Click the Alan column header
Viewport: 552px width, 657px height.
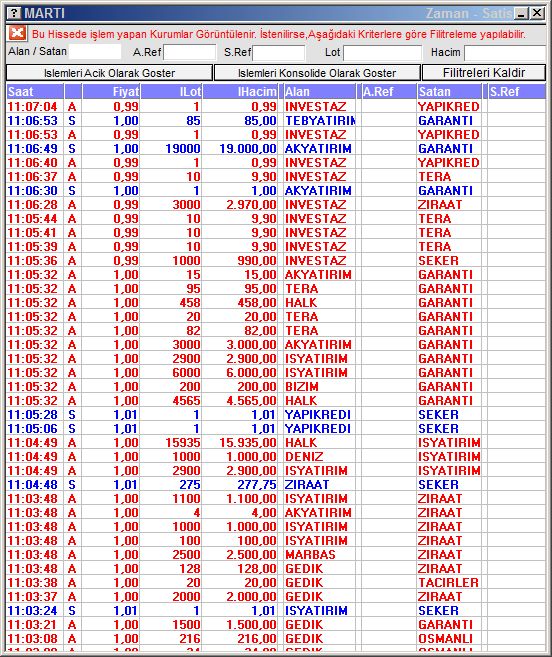click(319, 91)
